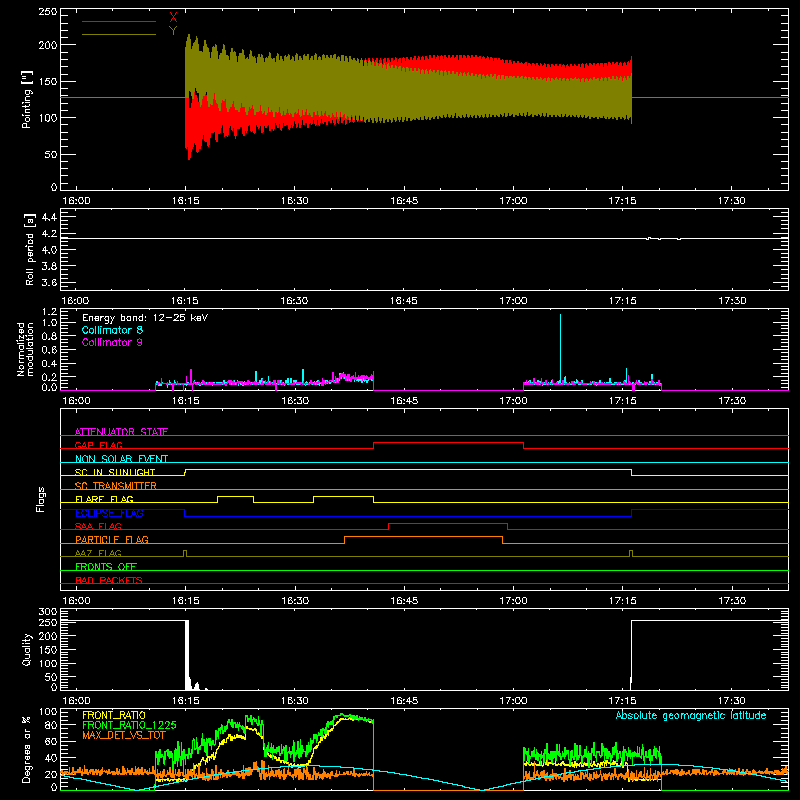Click the first raised FLARE_FLAG segment
The image size is (800, 800).
[x=235, y=496]
